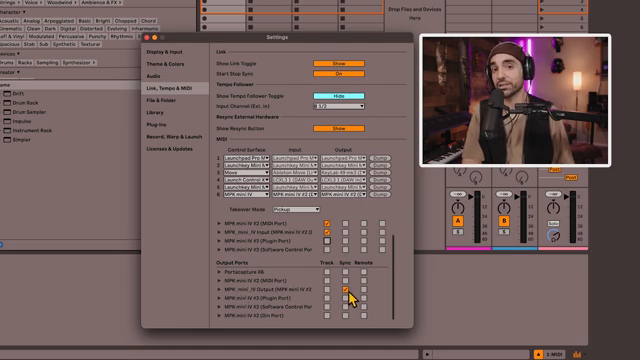640x360 pixels.
Task: Click the orange bars icon at bottom right
Action: click(x=577, y=354)
